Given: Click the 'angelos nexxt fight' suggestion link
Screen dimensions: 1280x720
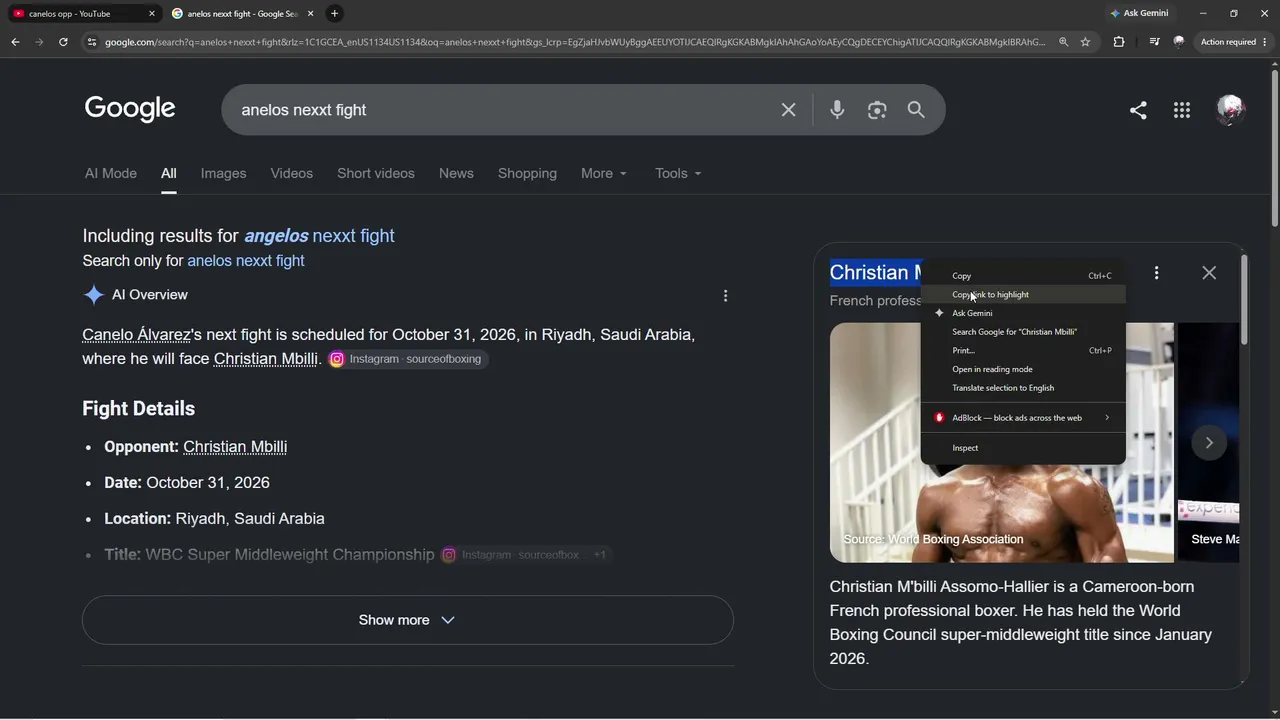Looking at the screenshot, I should click(319, 236).
